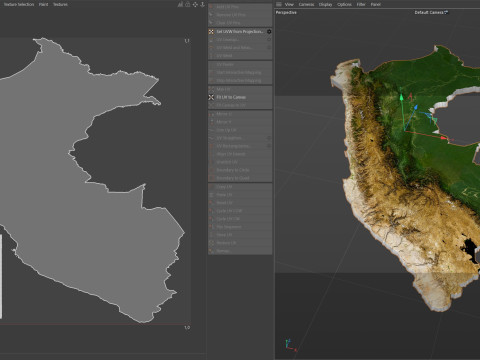Open the Textures menu
Image resolution: width=480 pixels, height=360 pixels.
[x=60, y=4]
